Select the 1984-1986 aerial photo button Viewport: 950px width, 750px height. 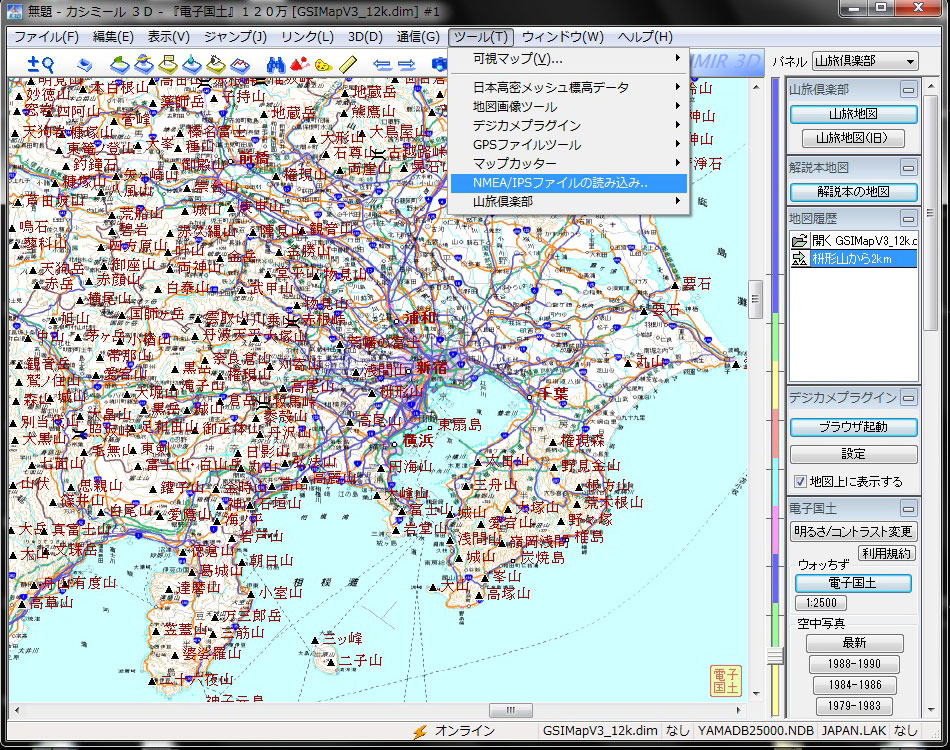click(854, 685)
